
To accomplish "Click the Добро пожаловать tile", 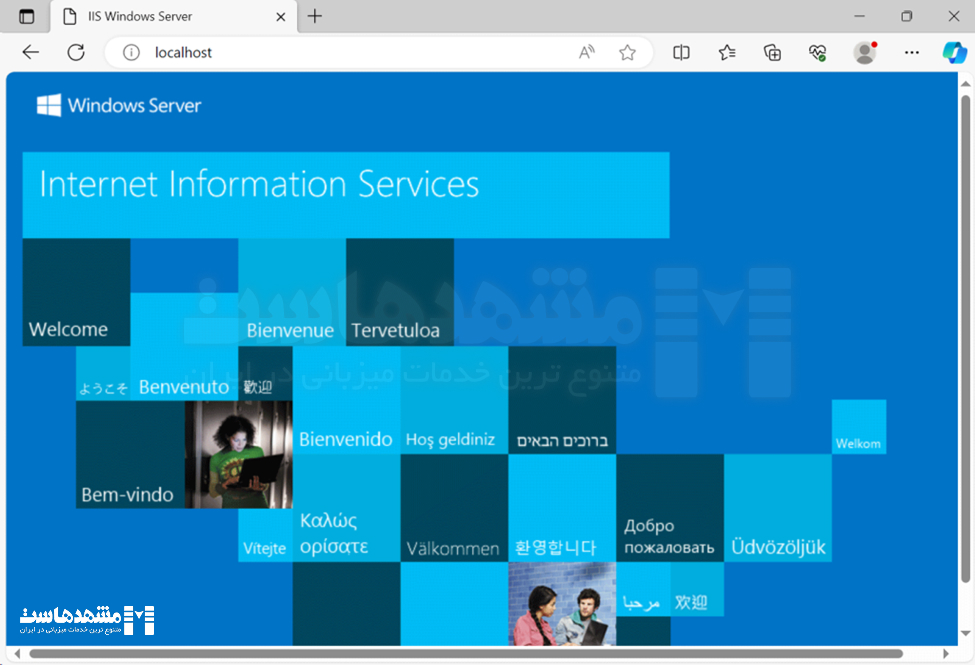I will pyautogui.click(x=670, y=508).
